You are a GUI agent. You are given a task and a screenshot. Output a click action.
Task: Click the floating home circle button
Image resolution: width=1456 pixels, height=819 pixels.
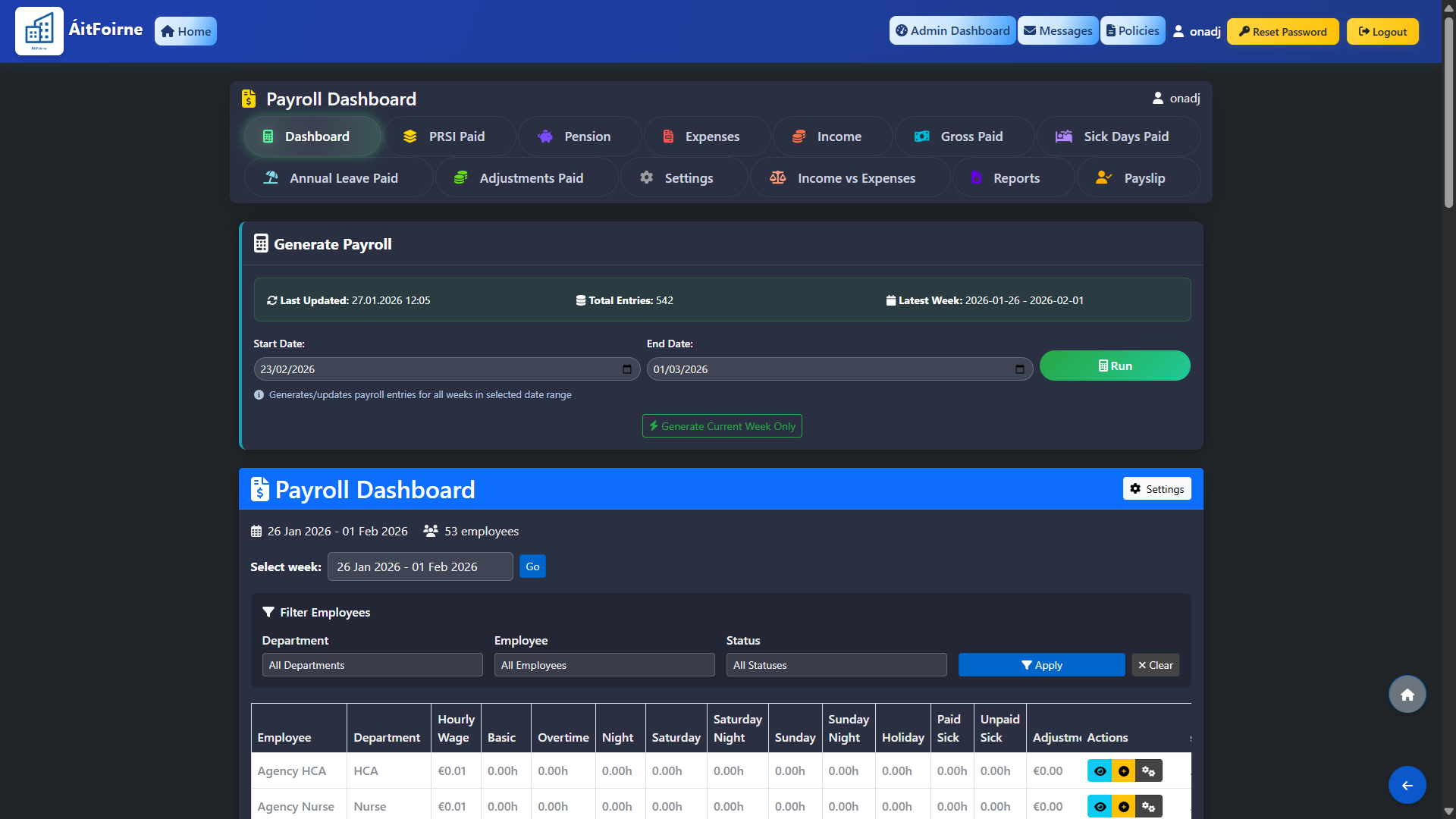coord(1407,694)
